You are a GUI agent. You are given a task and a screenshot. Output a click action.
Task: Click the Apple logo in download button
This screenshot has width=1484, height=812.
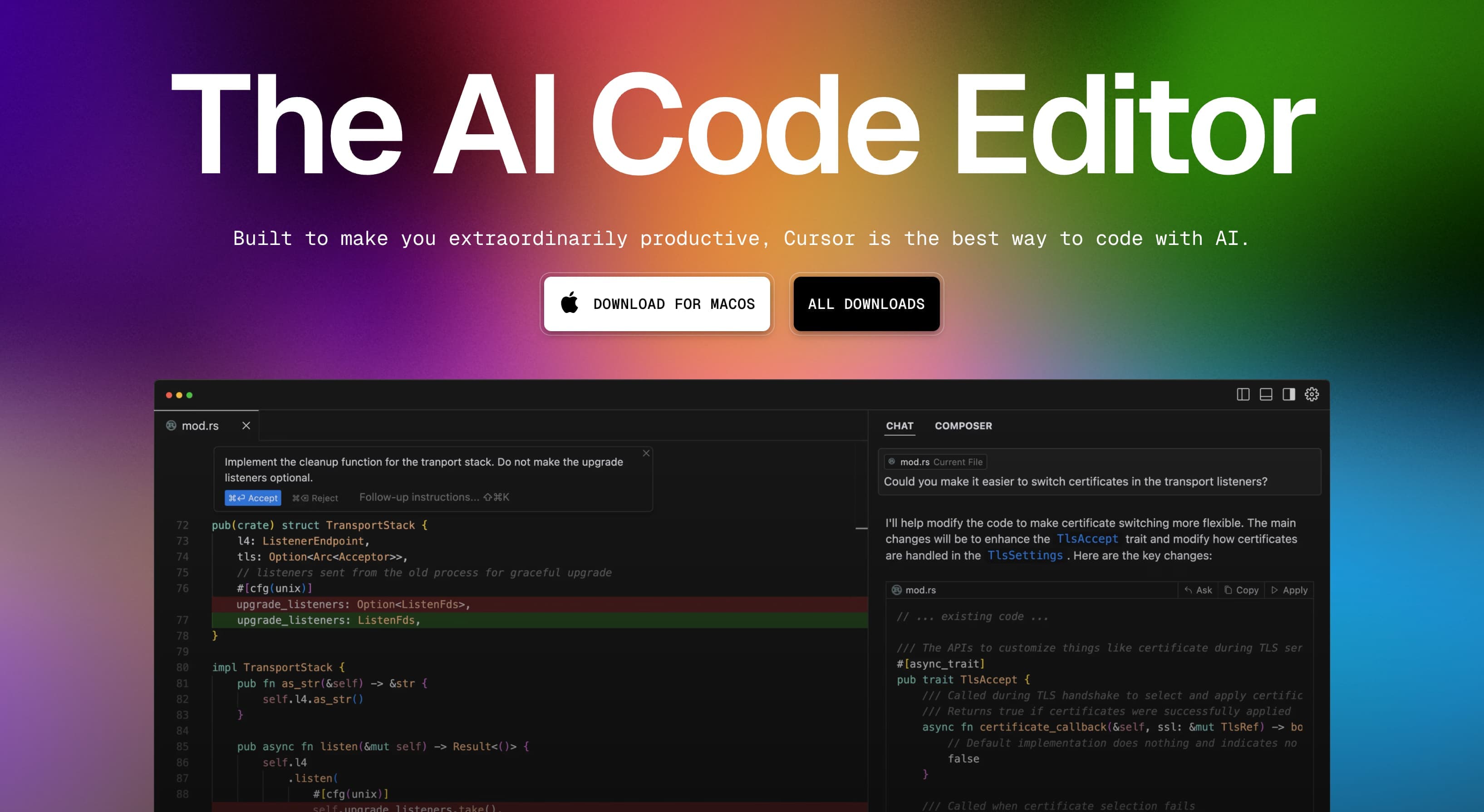click(569, 302)
